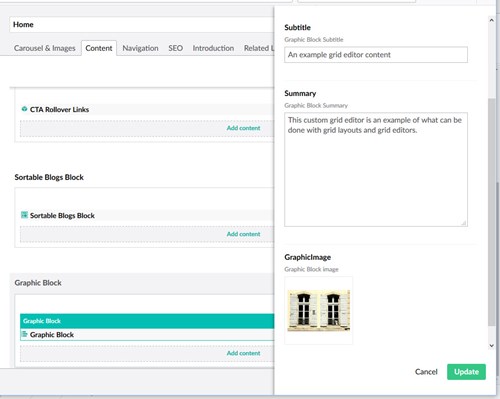This screenshot has height=399, width=500.
Task: Add content under Sortable Blogs Block
Action: [x=243, y=234]
